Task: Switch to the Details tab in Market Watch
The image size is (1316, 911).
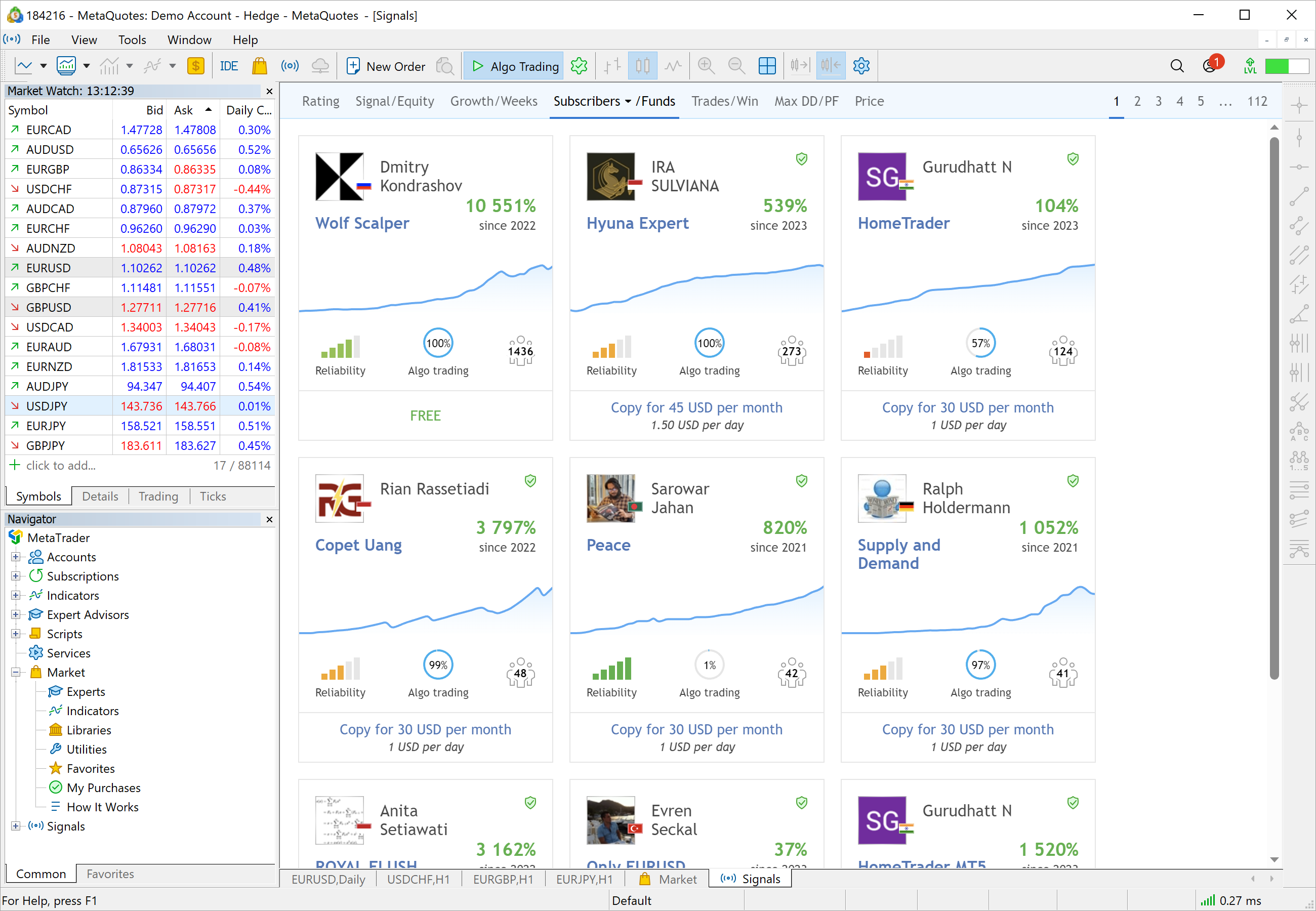Action: 100,496
